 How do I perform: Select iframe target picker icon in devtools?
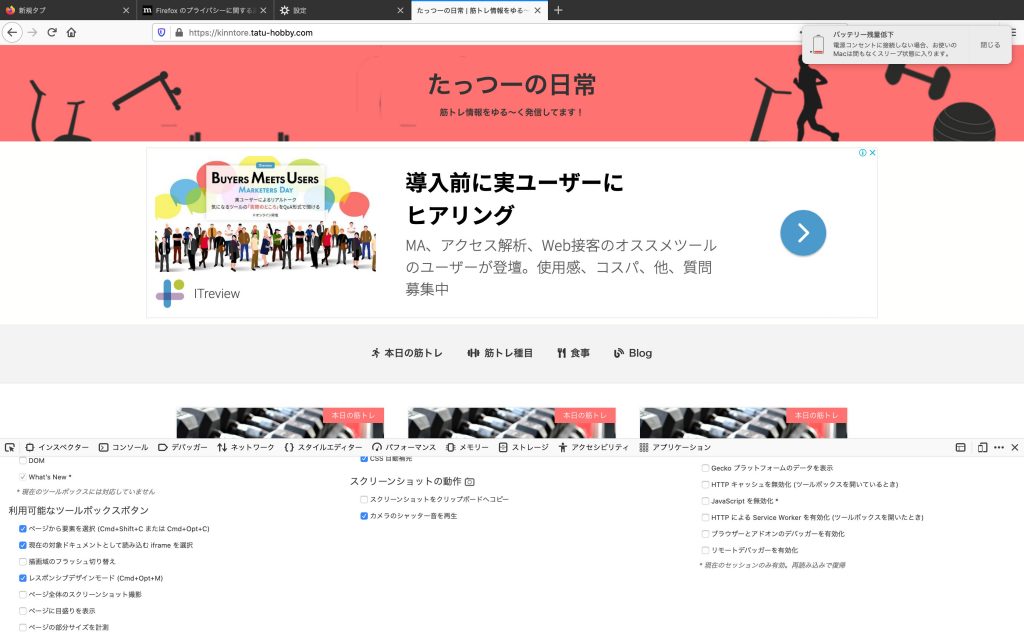pos(961,447)
